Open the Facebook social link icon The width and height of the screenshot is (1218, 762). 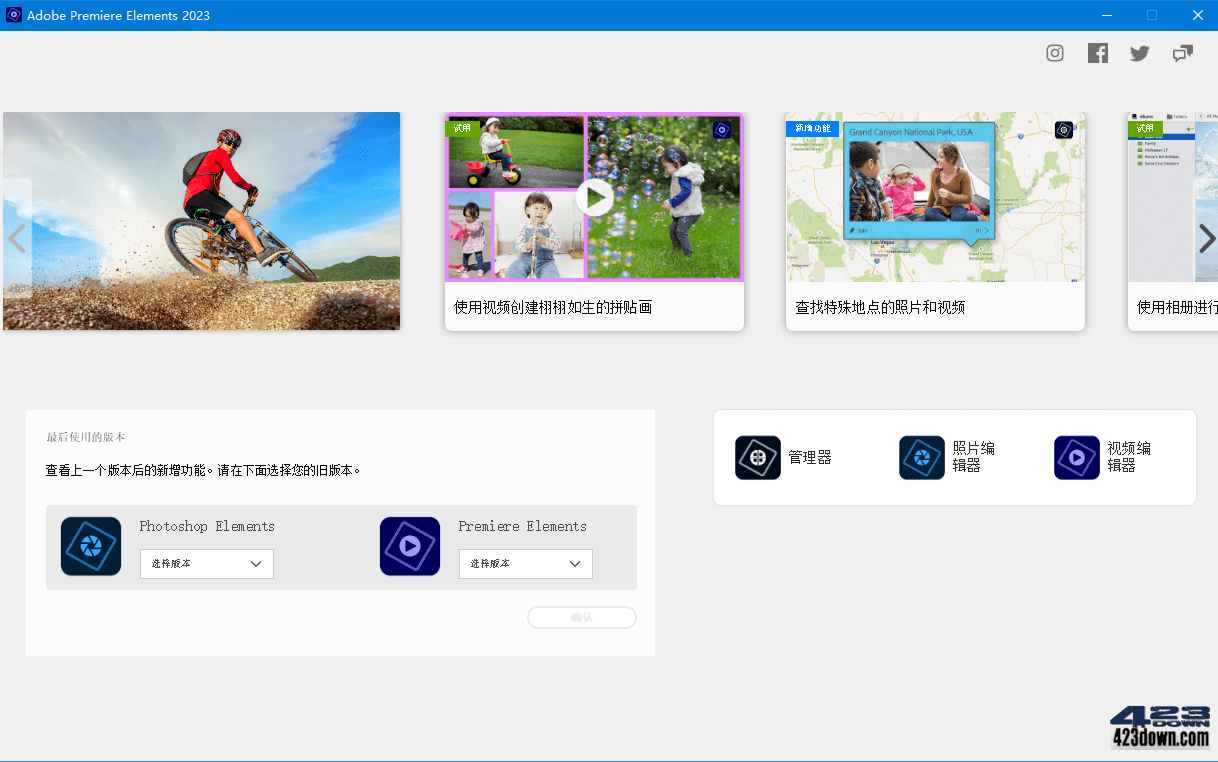(x=1098, y=54)
